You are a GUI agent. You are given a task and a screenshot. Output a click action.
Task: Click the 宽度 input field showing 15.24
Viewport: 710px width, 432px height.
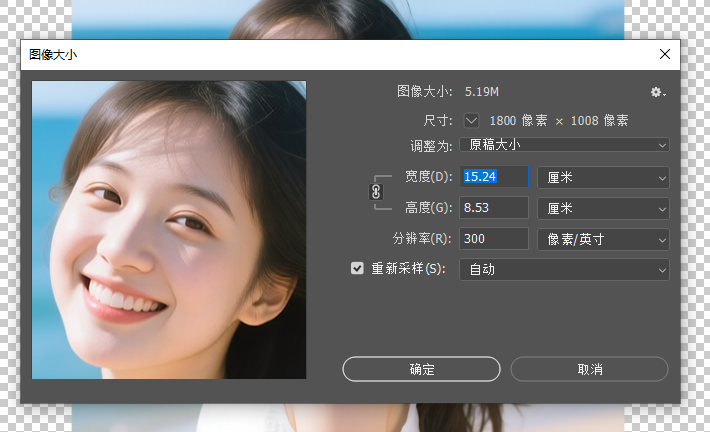point(494,177)
